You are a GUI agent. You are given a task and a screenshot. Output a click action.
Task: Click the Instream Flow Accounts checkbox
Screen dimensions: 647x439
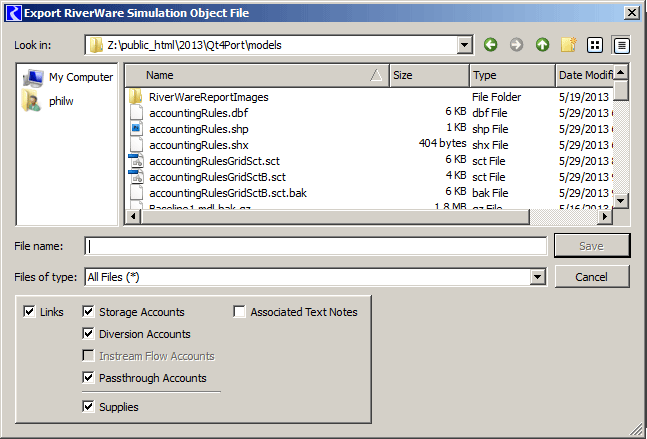point(88,356)
